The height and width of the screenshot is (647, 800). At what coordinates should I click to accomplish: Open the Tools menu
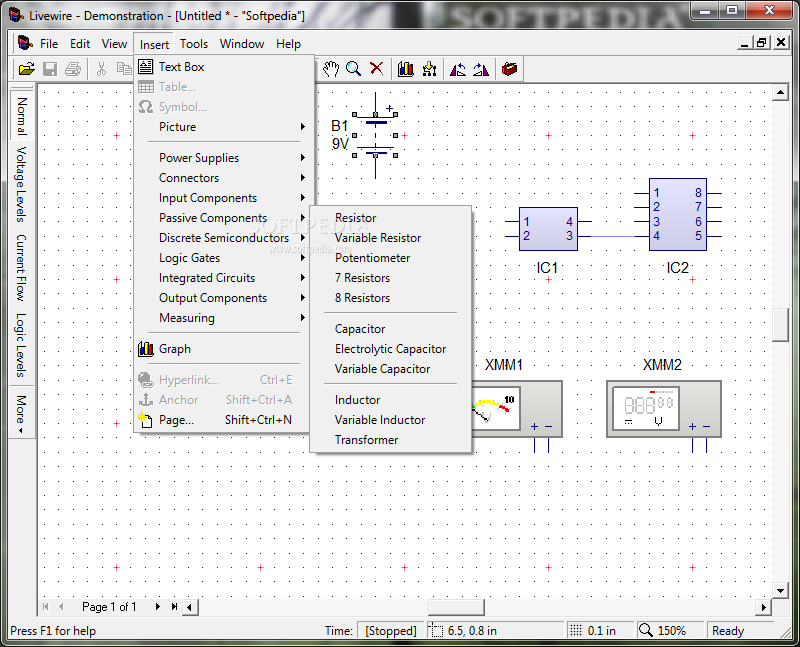(x=194, y=44)
